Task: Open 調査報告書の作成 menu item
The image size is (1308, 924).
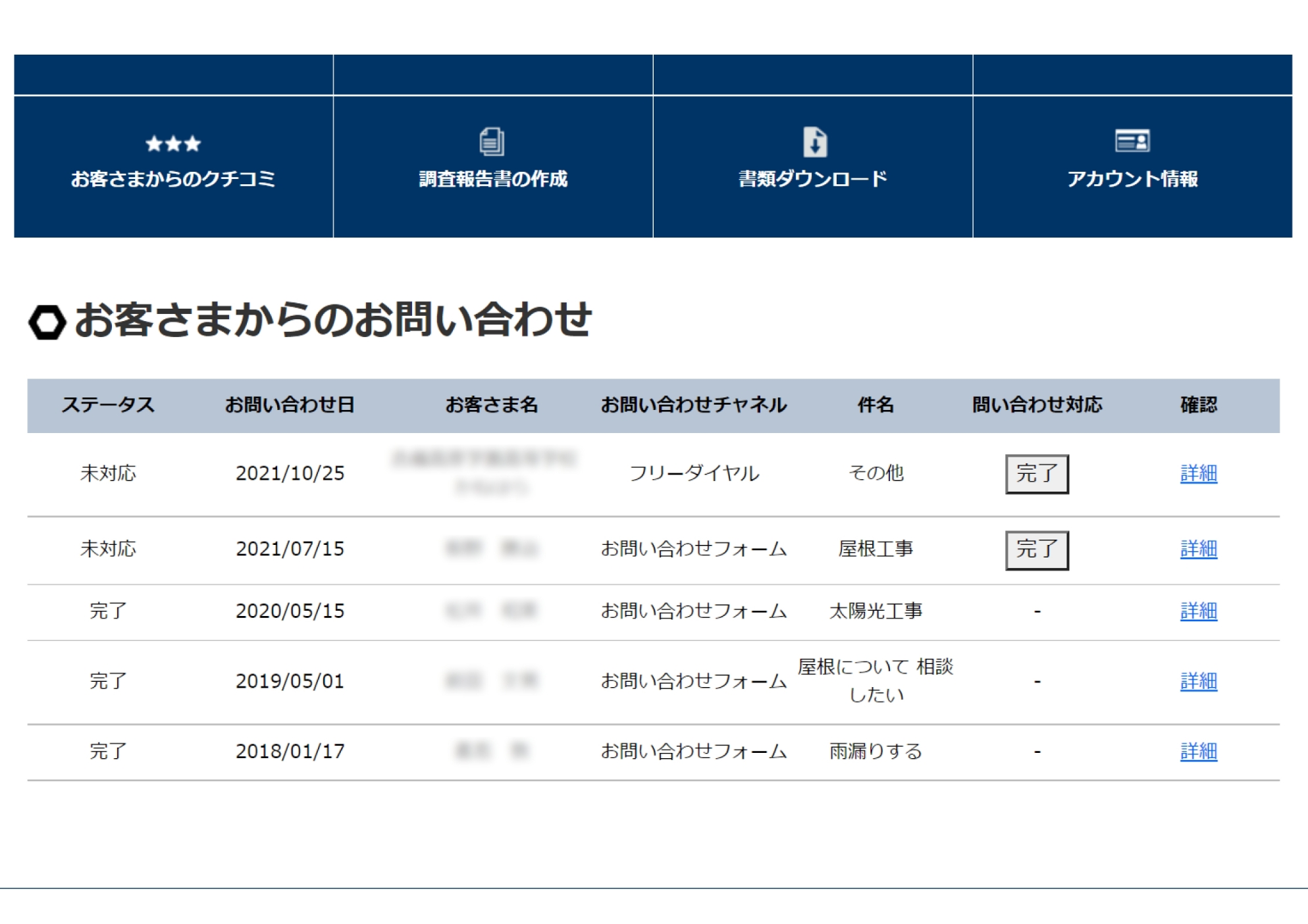Action: pos(493,178)
